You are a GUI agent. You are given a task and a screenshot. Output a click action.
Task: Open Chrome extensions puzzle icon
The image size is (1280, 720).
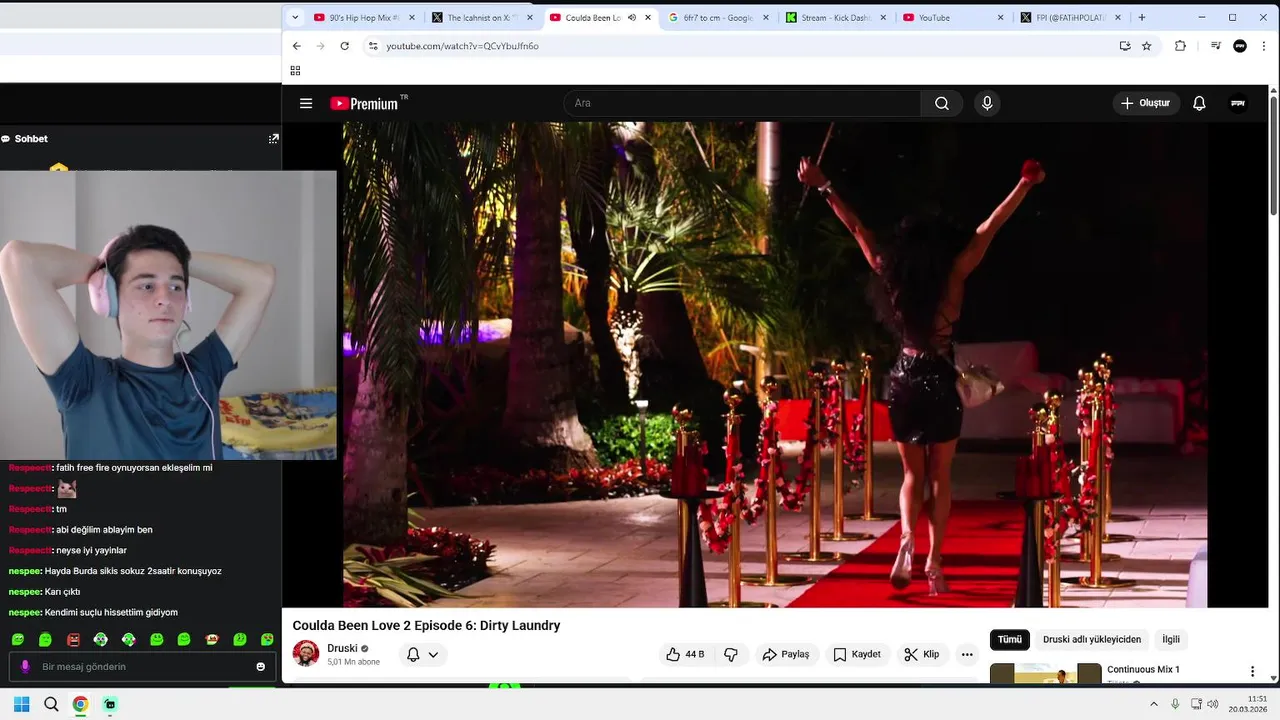coord(1180,46)
